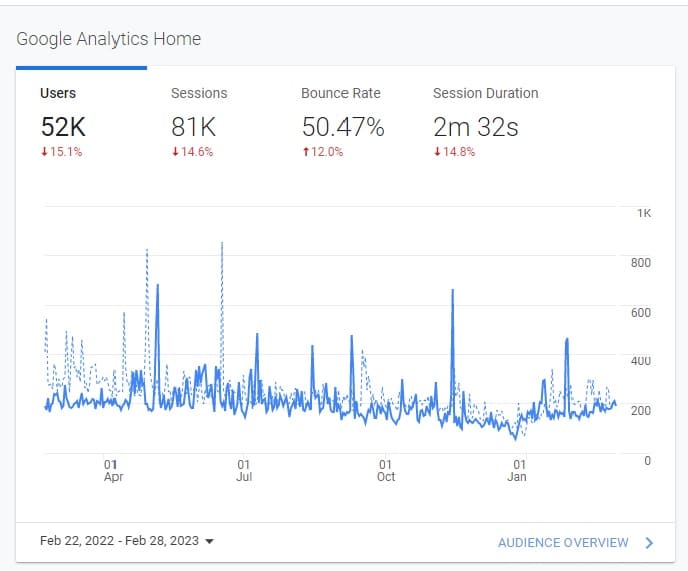Click the tallest solid-line spike near November

[452, 292]
